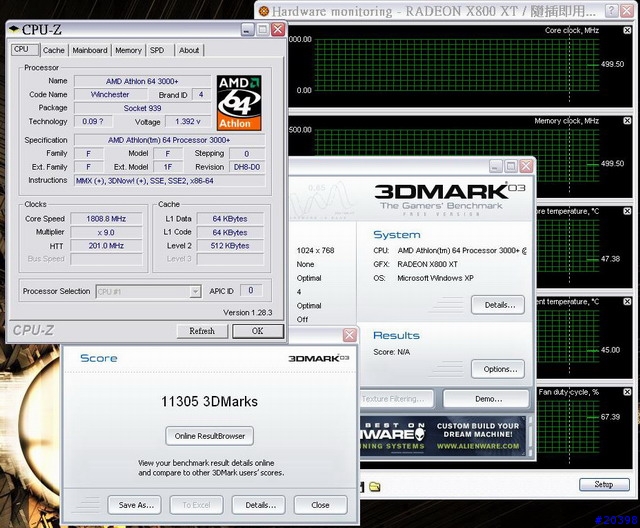Viewport: 640px width, 528px height.
Task: Open the Memory tab in CPU-Z
Action: point(128,50)
